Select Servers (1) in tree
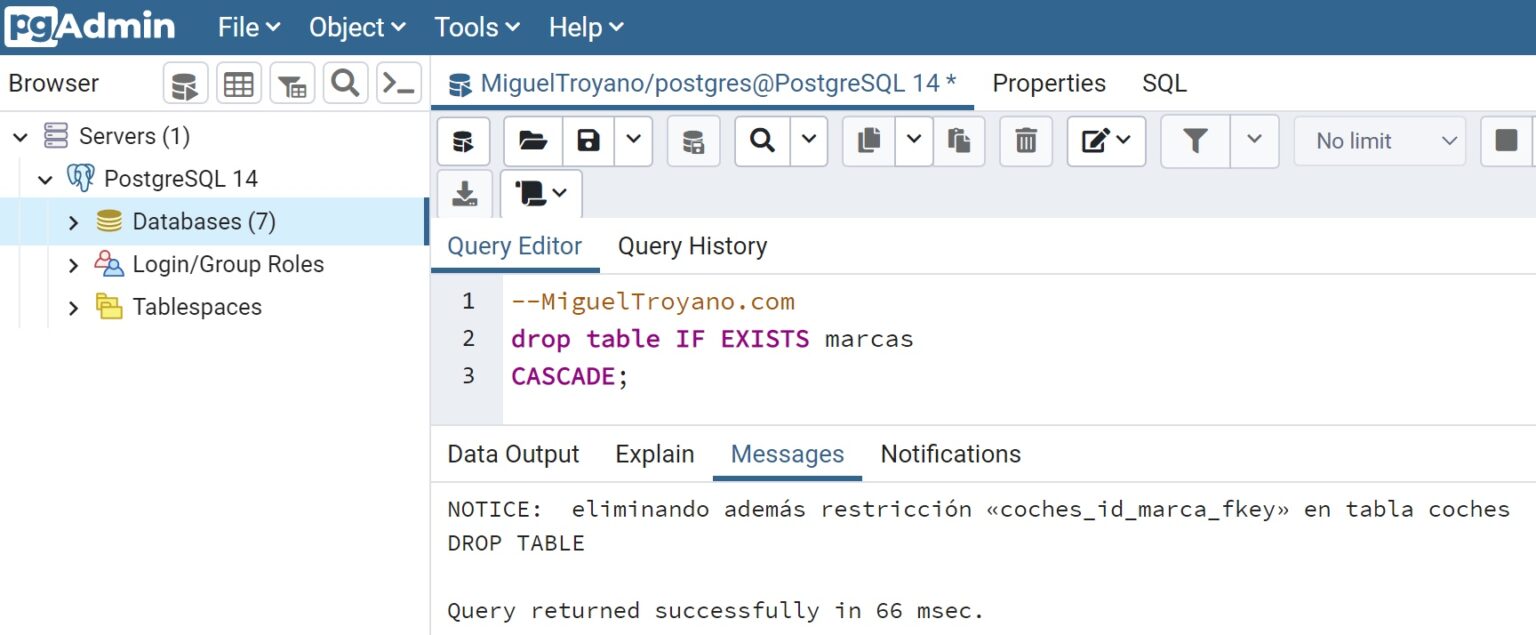The image size is (1536, 635). pyautogui.click(x=134, y=136)
